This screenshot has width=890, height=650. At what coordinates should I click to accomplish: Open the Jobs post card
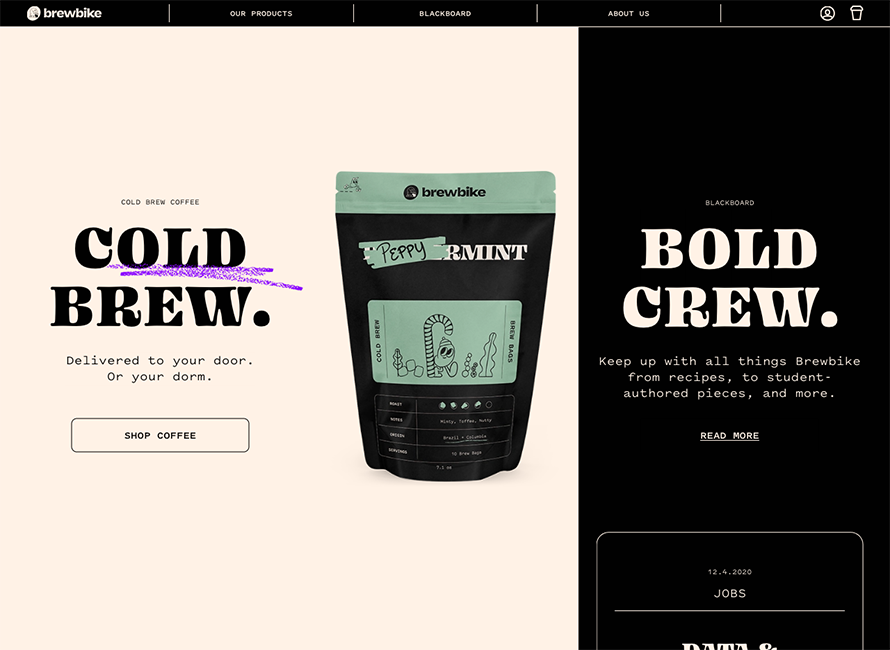coord(729,591)
